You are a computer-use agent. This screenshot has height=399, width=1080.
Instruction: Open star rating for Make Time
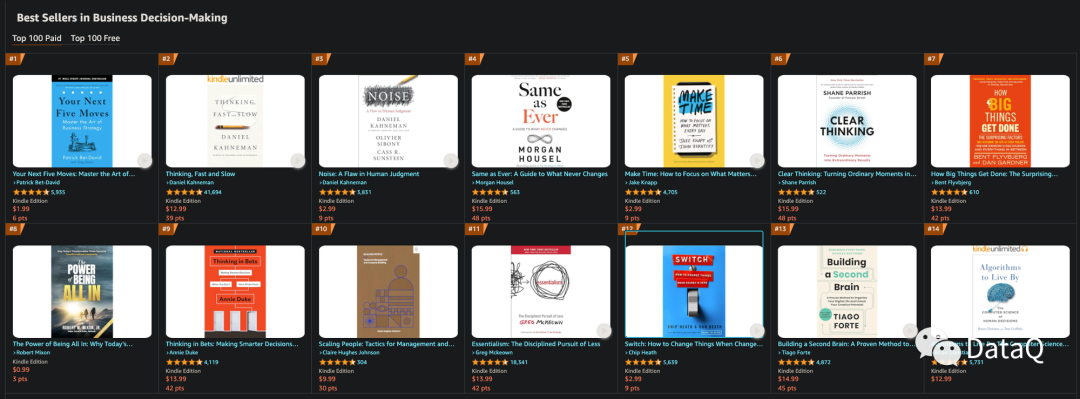[642, 192]
